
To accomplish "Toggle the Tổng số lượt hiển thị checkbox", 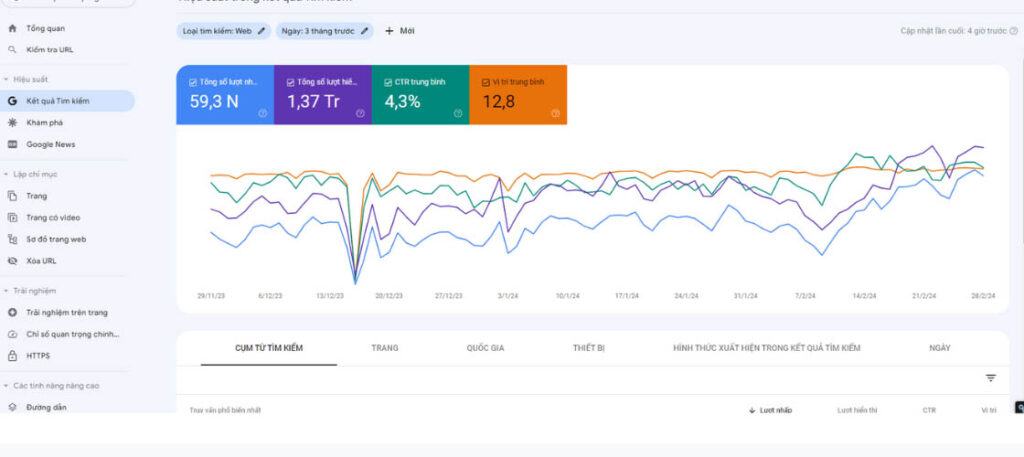I will 290,83.
